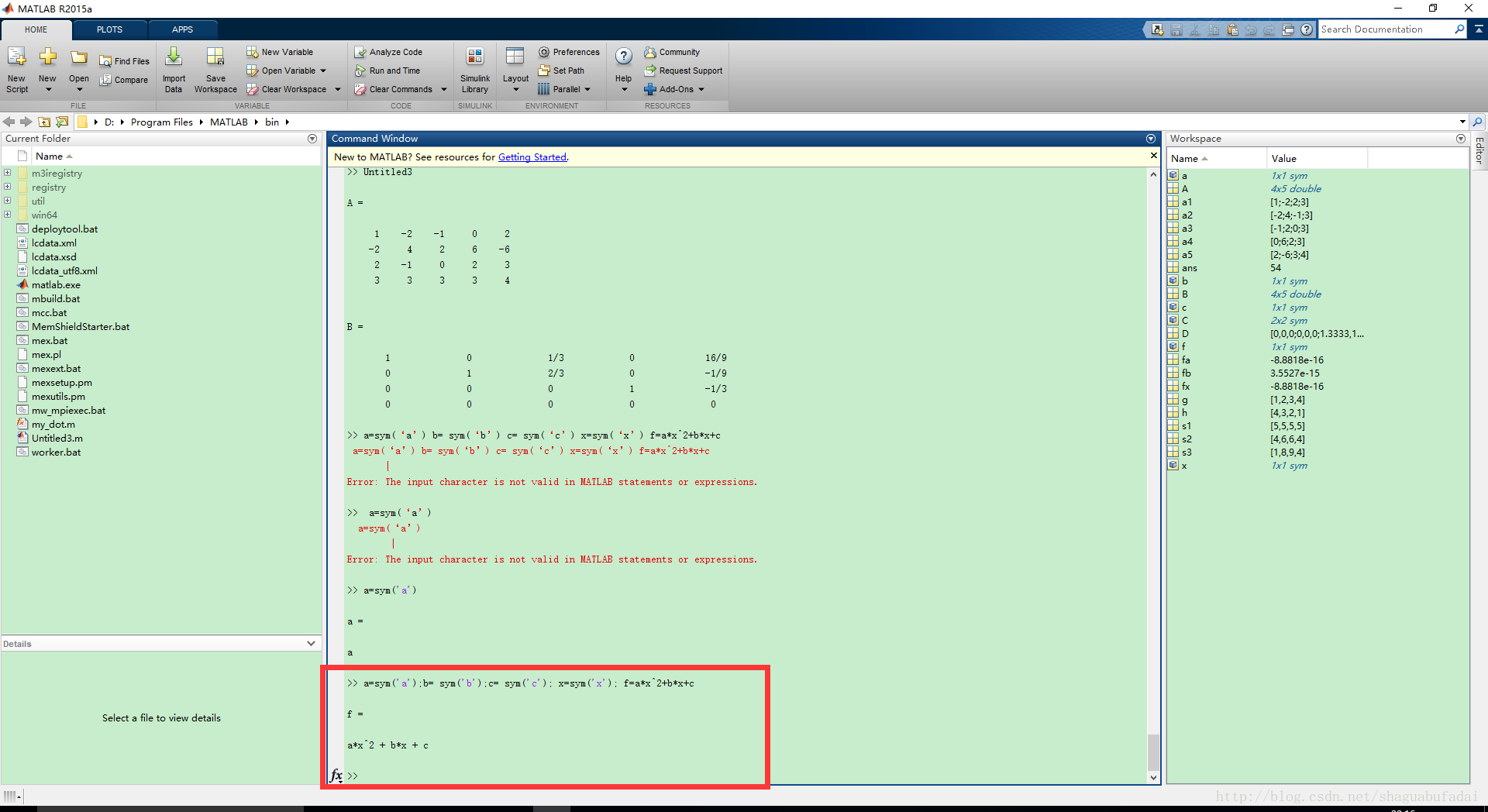Switch to the APPS tab

(182, 29)
